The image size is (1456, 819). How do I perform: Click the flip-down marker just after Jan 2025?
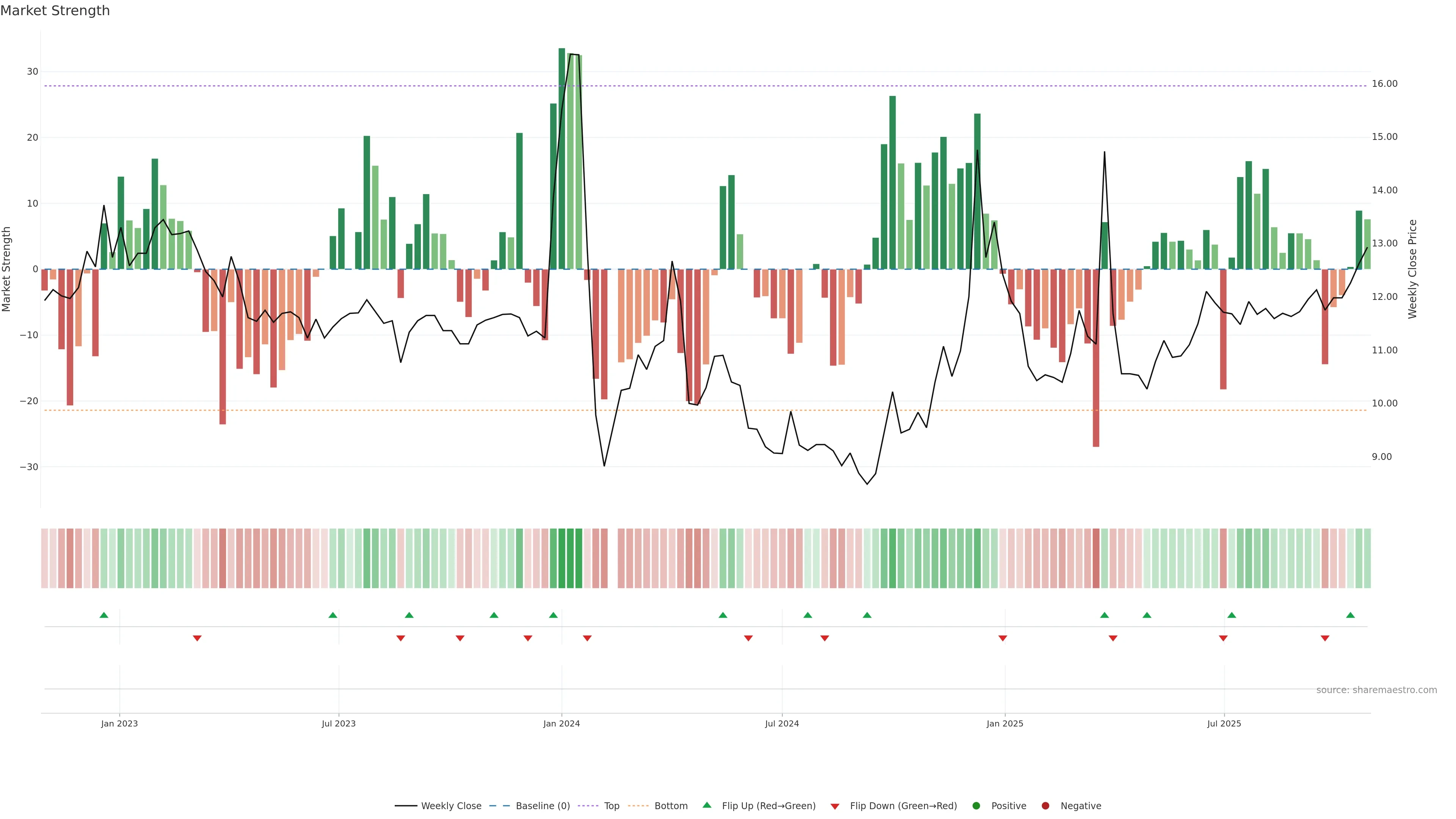tap(1003, 638)
